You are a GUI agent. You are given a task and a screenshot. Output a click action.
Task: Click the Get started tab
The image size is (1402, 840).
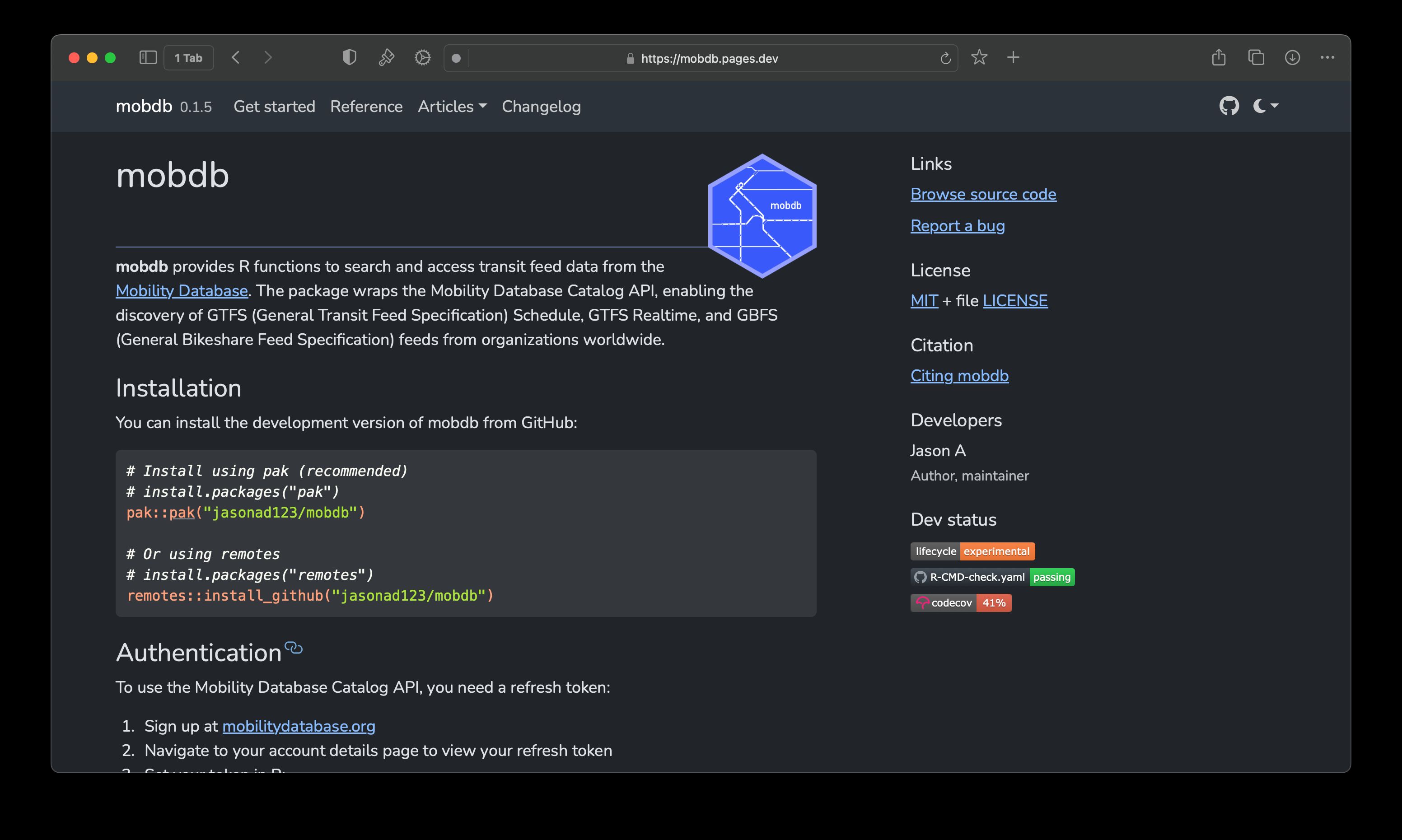coord(274,107)
